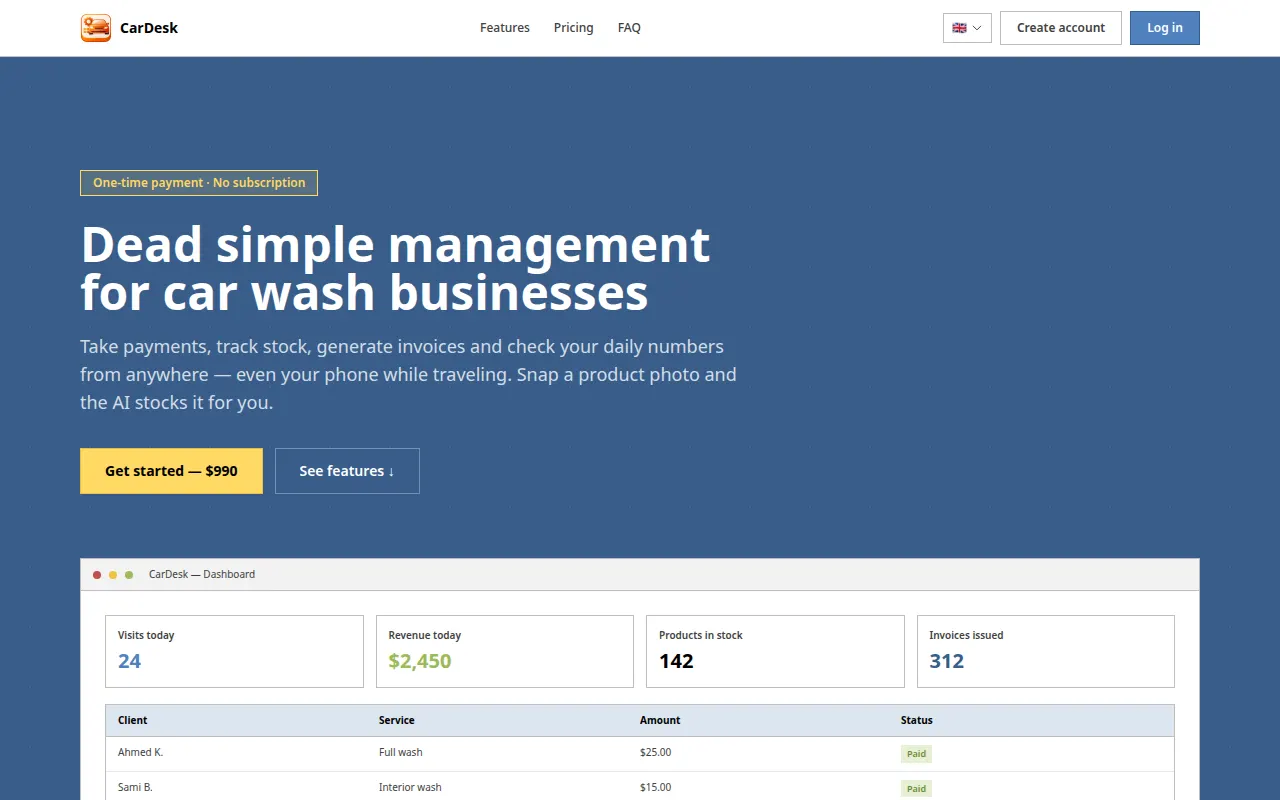This screenshot has height=800, width=1280.
Task: Click Get started — $990 button
Action: point(171,471)
